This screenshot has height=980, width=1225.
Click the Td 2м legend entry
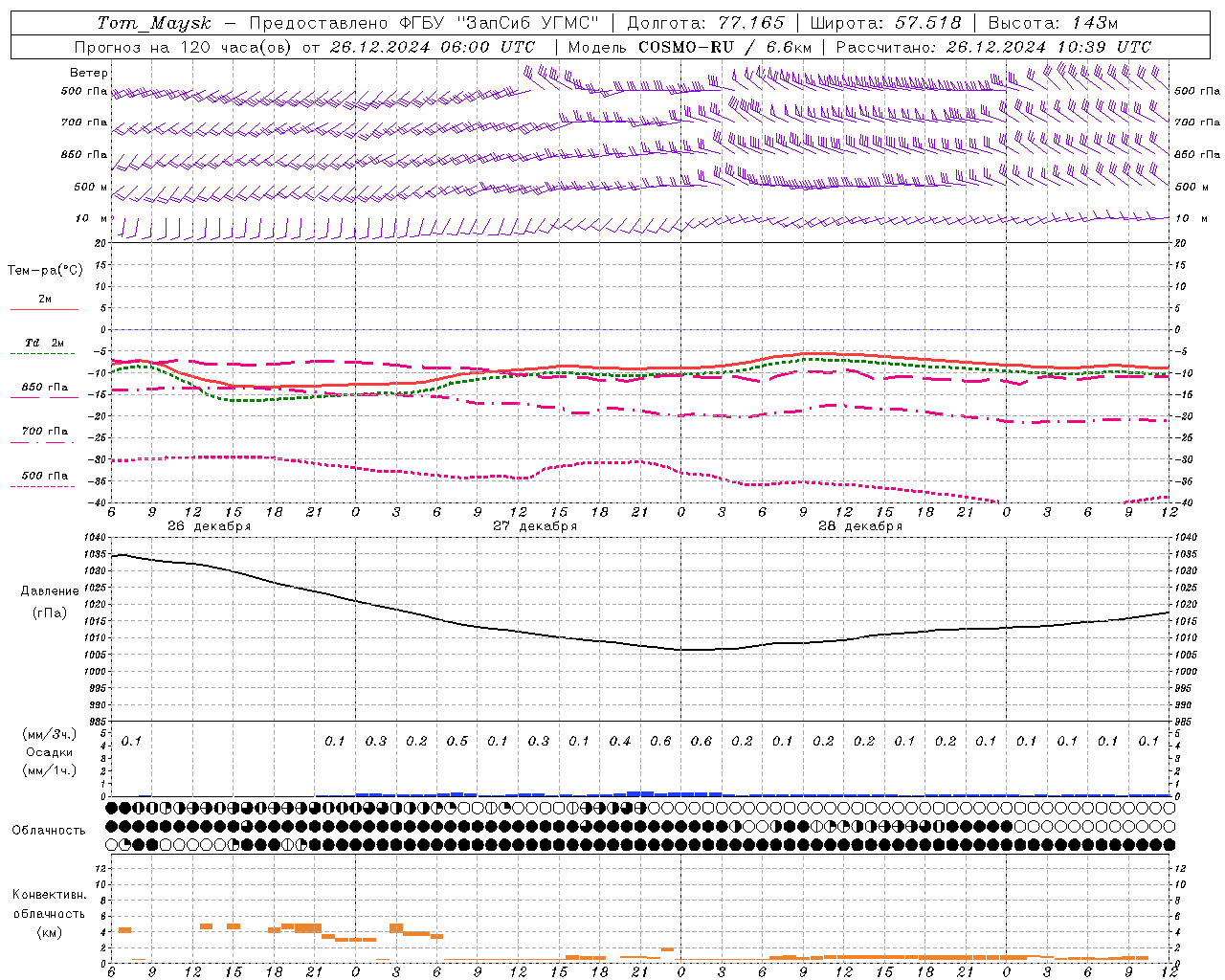point(45,343)
